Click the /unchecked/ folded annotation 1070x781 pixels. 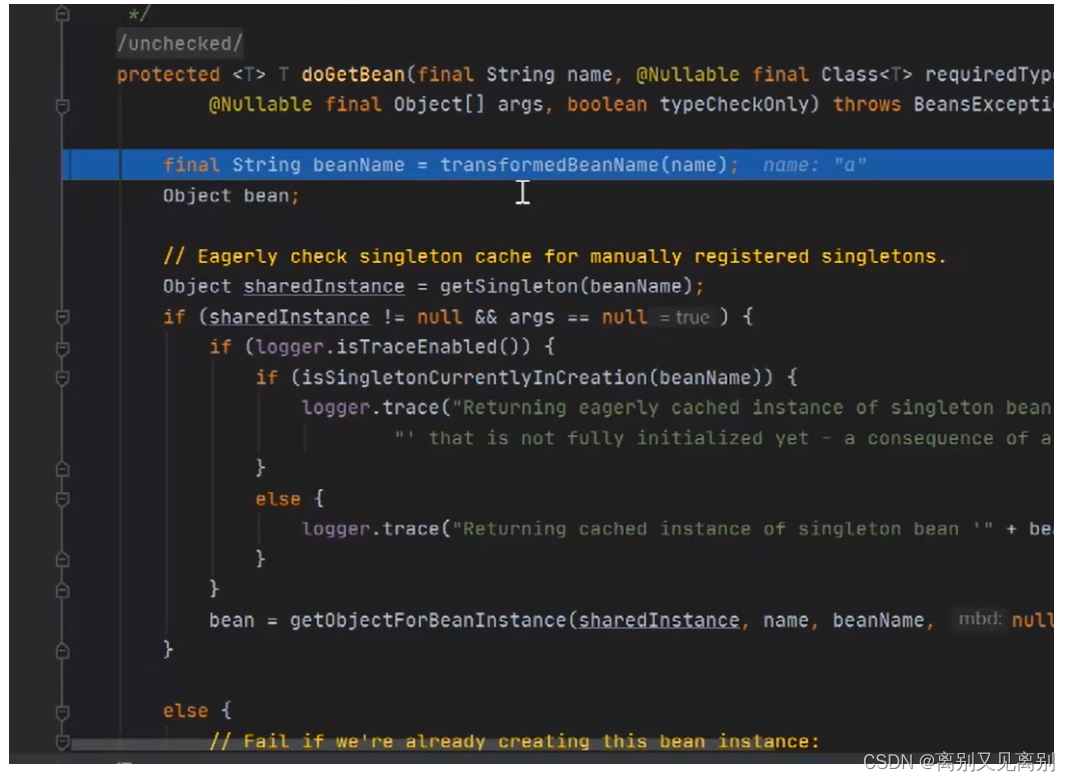click(x=179, y=43)
